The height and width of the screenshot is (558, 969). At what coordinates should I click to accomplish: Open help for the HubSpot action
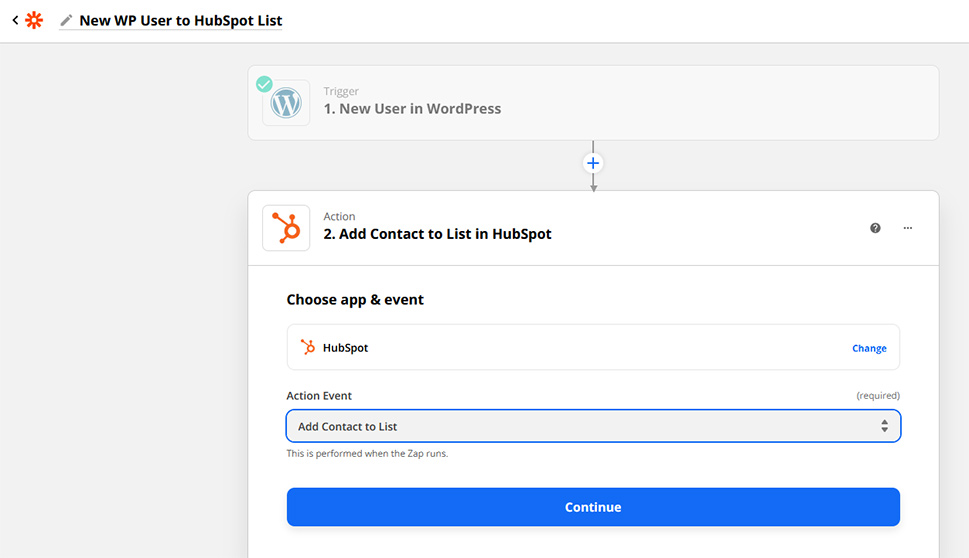[x=875, y=228]
